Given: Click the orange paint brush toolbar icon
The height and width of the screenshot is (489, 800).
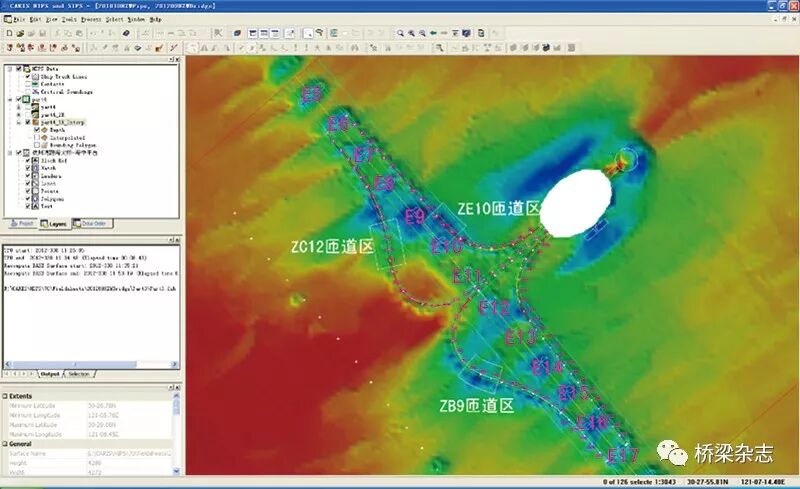Looking at the screenshot, I should 160,48.
